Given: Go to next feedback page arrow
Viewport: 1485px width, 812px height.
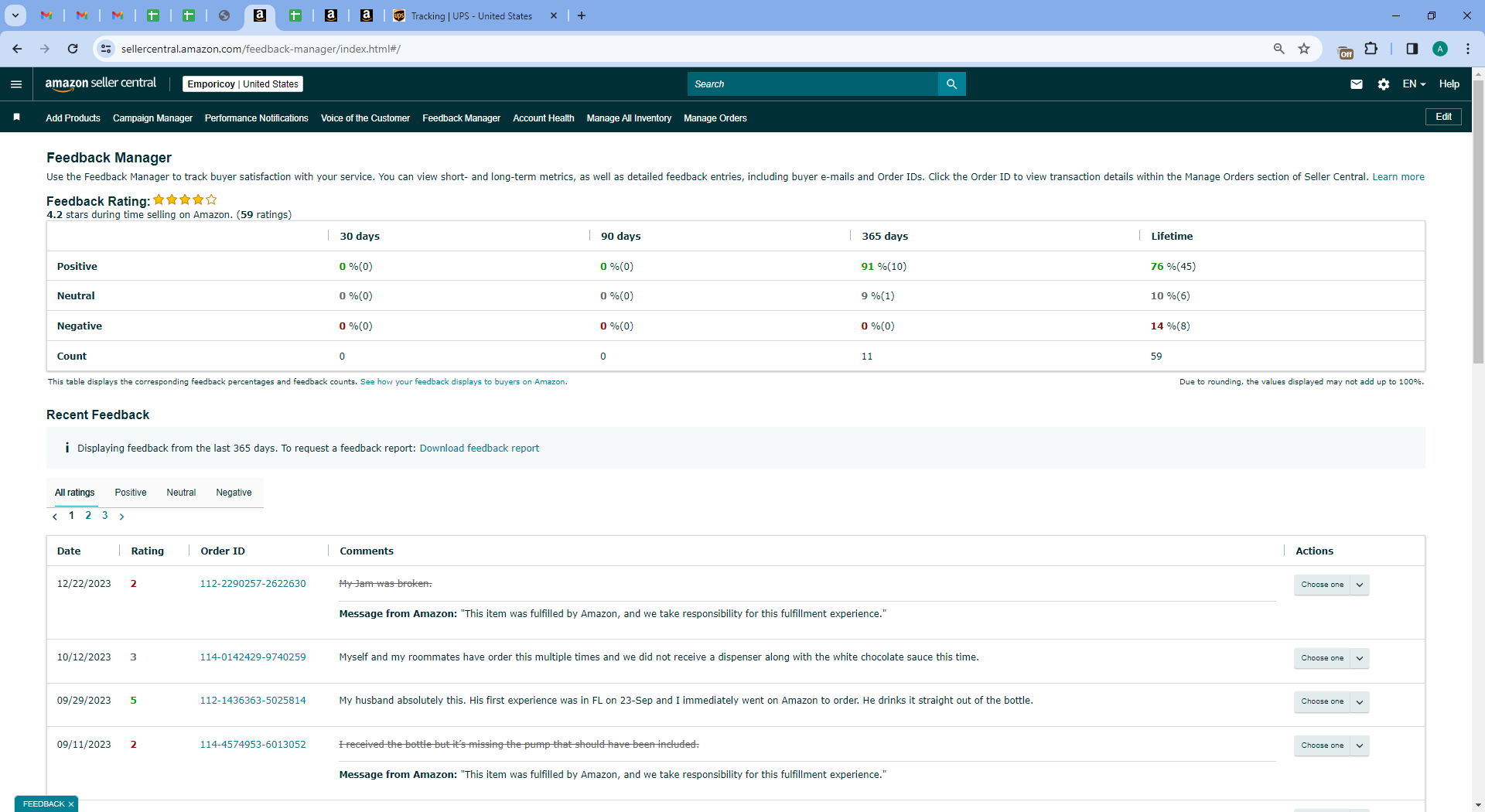Looking at the screenshot, I should tap(121, 517).
